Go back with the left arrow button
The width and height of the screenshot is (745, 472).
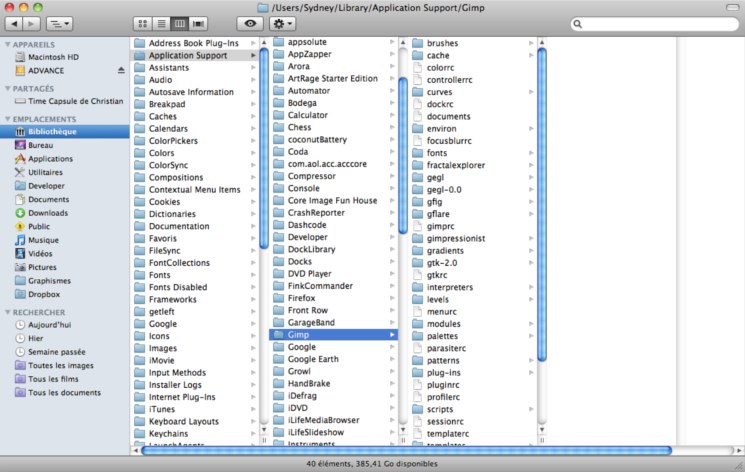coord(13,22)
